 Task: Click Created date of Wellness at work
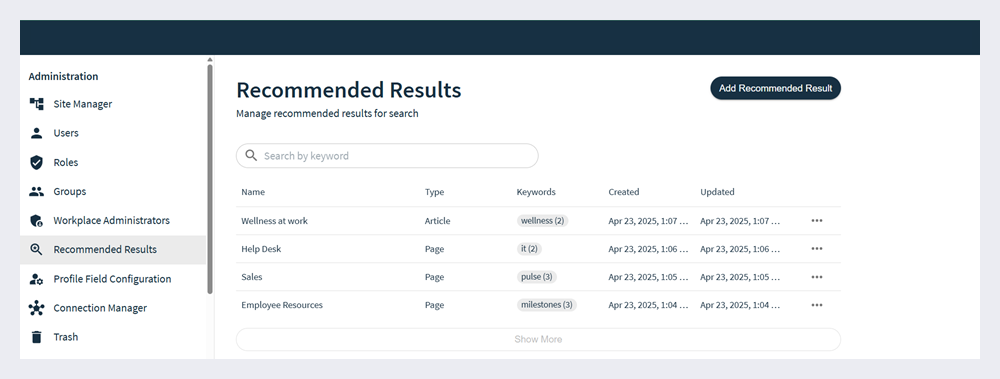pos(649,221)
